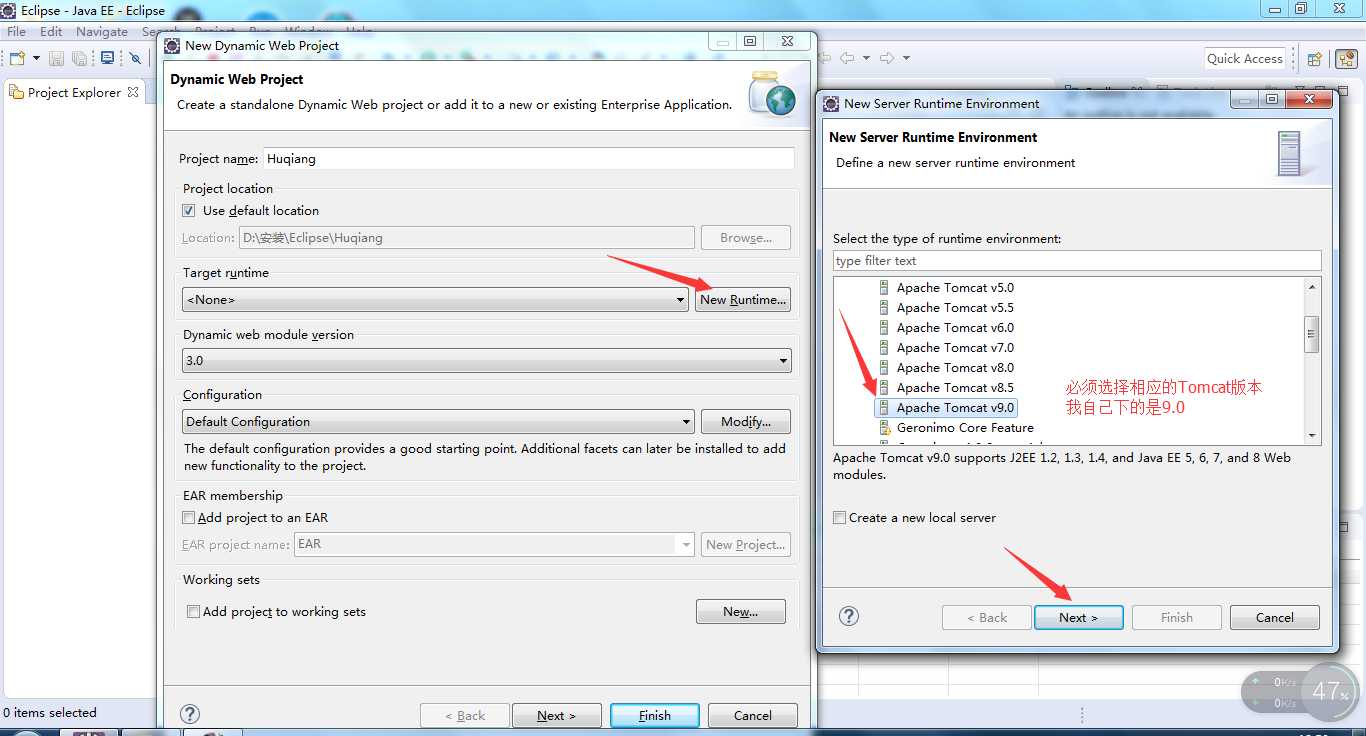The width and height of the screenshot is (1366, 736).
Task: Click the type filter text field
Action: click(1077, 261)
